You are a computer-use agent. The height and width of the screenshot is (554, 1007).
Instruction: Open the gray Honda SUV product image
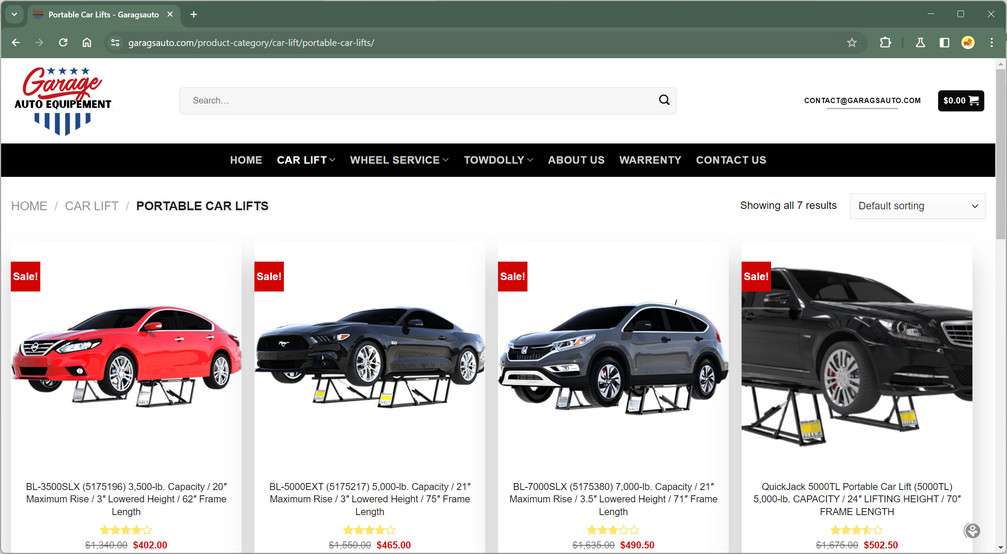613,356
